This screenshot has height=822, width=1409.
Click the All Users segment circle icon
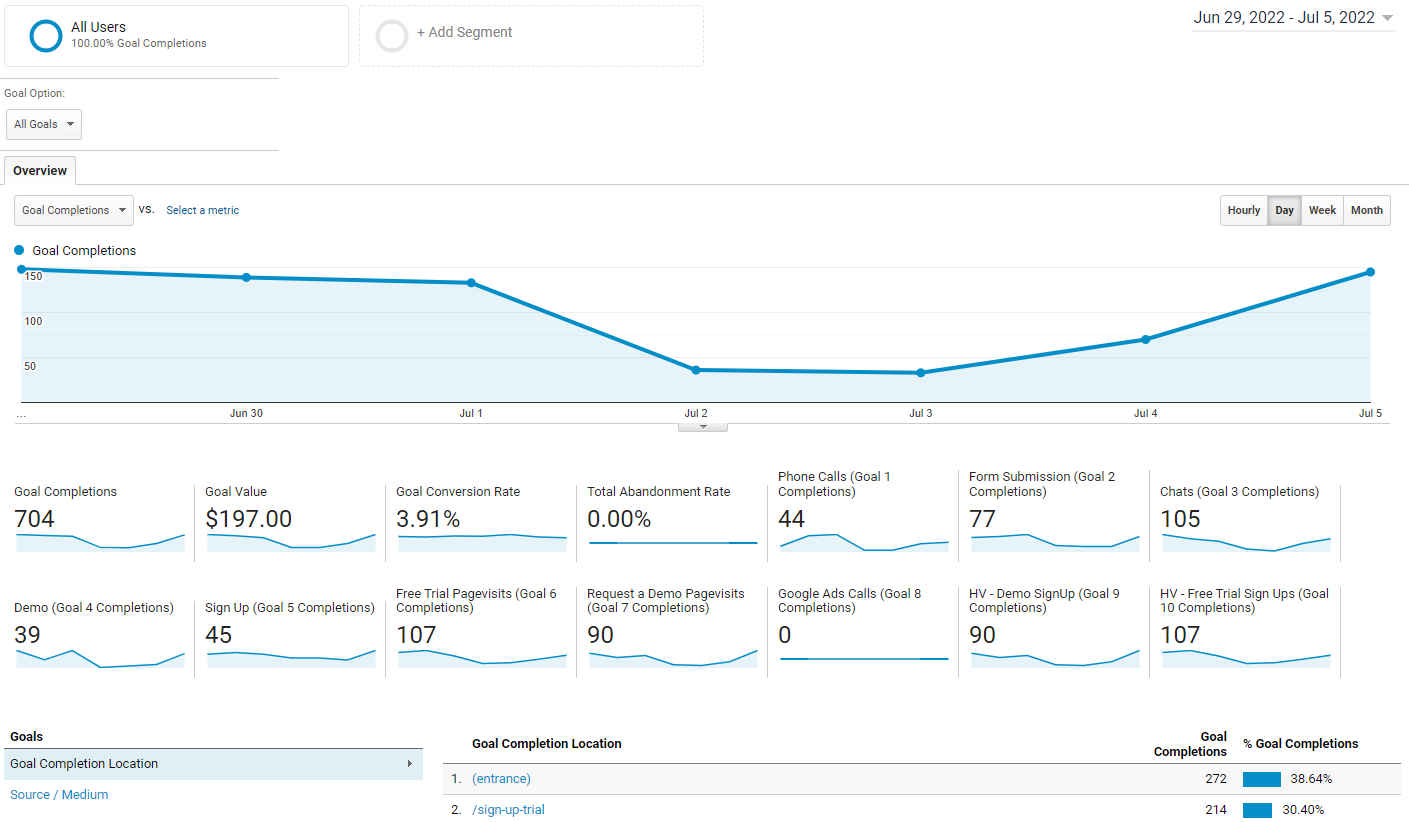click(44, 35)
